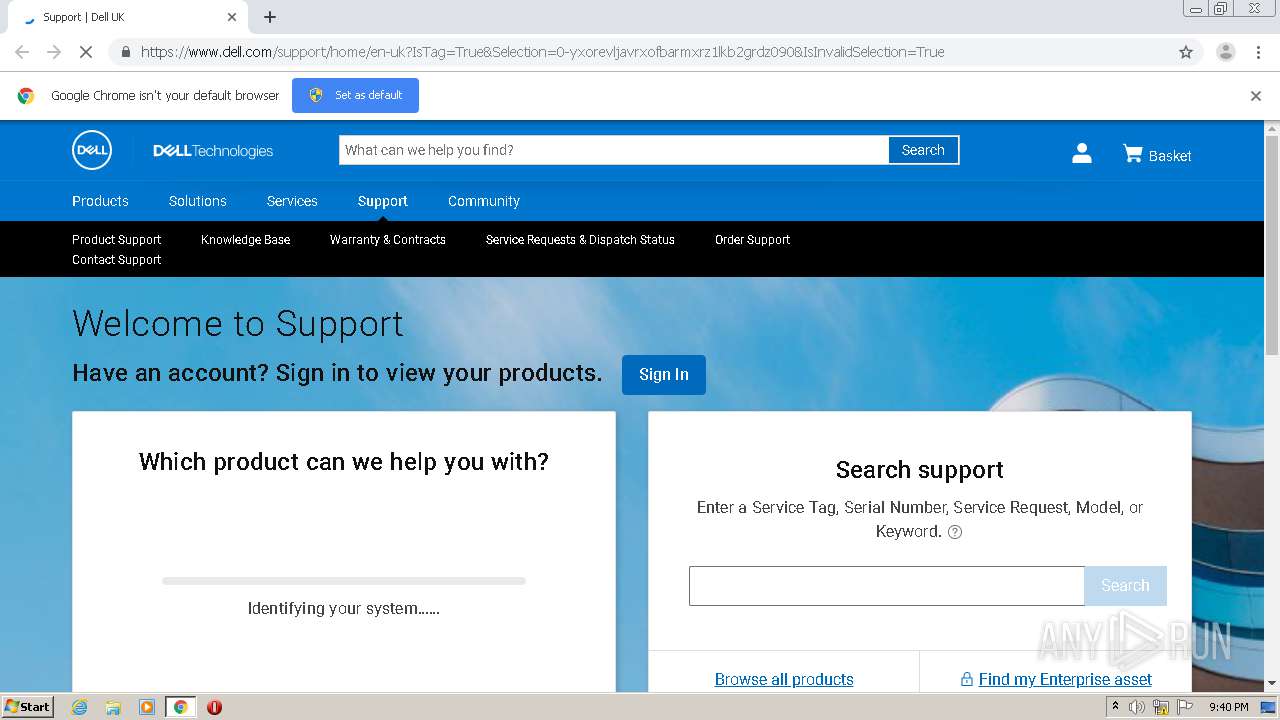Viewport: 1280px width, 720px height.
Task: Click the Sign In button
Action: pyautogui.click(x=664, y=375)
